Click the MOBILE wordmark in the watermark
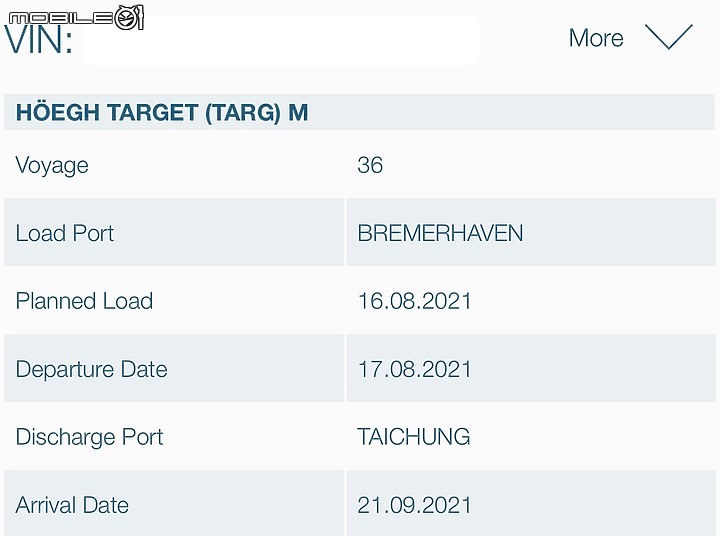 (61, 18)
